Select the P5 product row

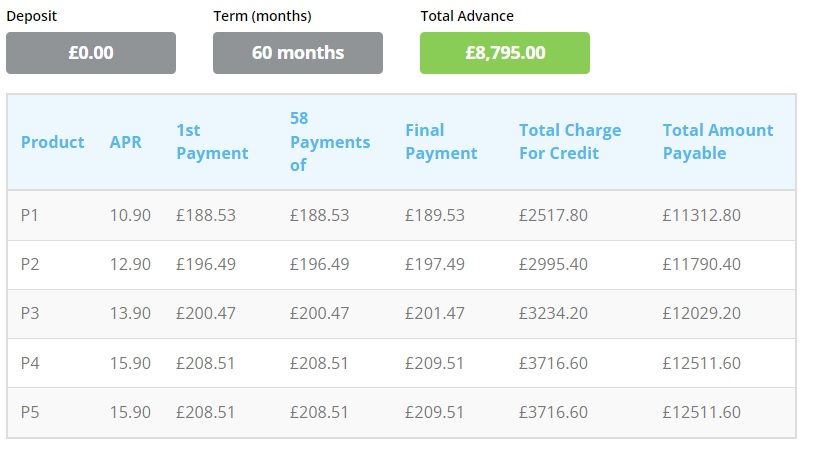(30, 412)
